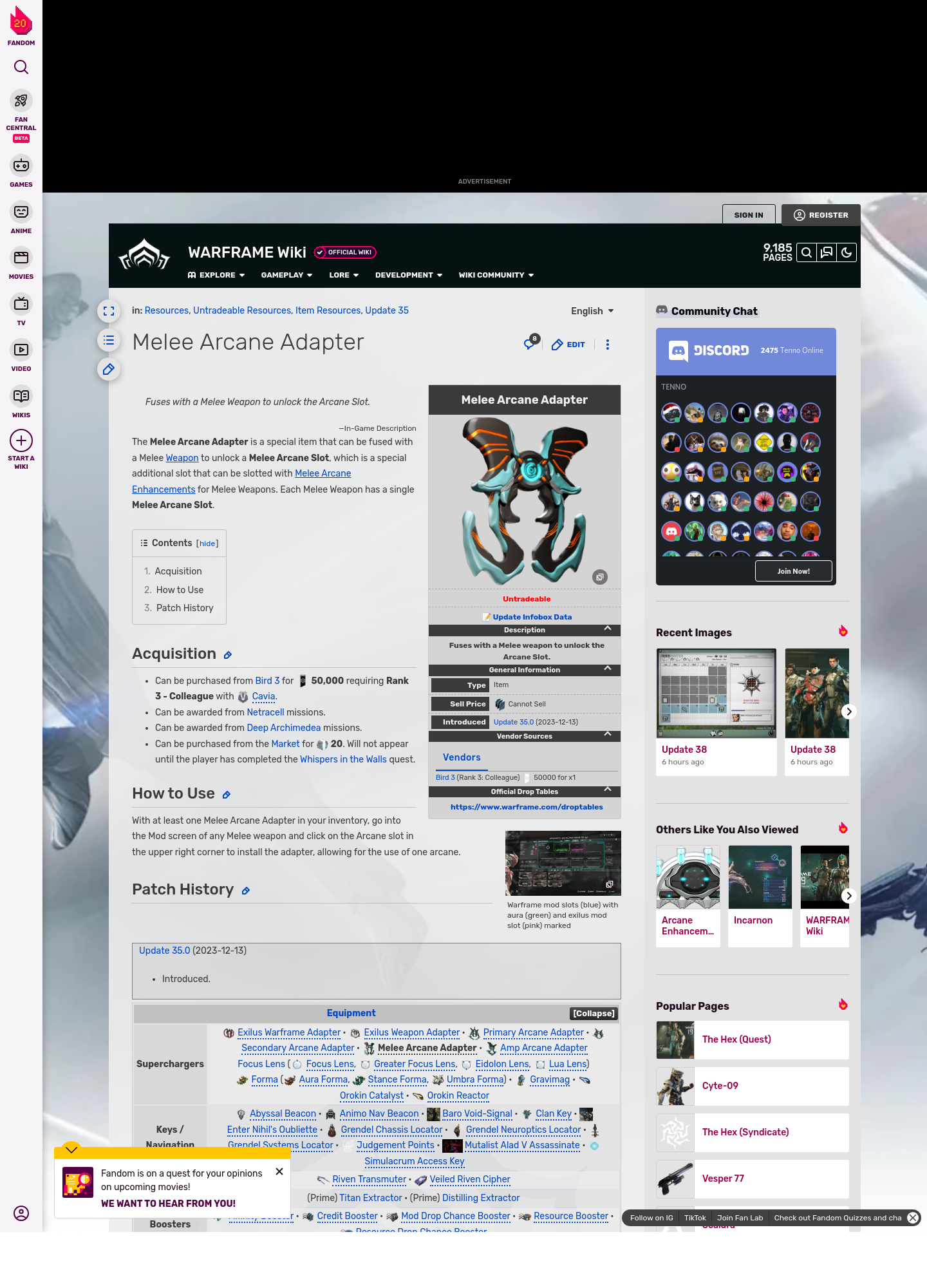This screenshot has width=927, height=1288.
Task: Open the Video sidebar icon
Action: [x=21, y=350]
